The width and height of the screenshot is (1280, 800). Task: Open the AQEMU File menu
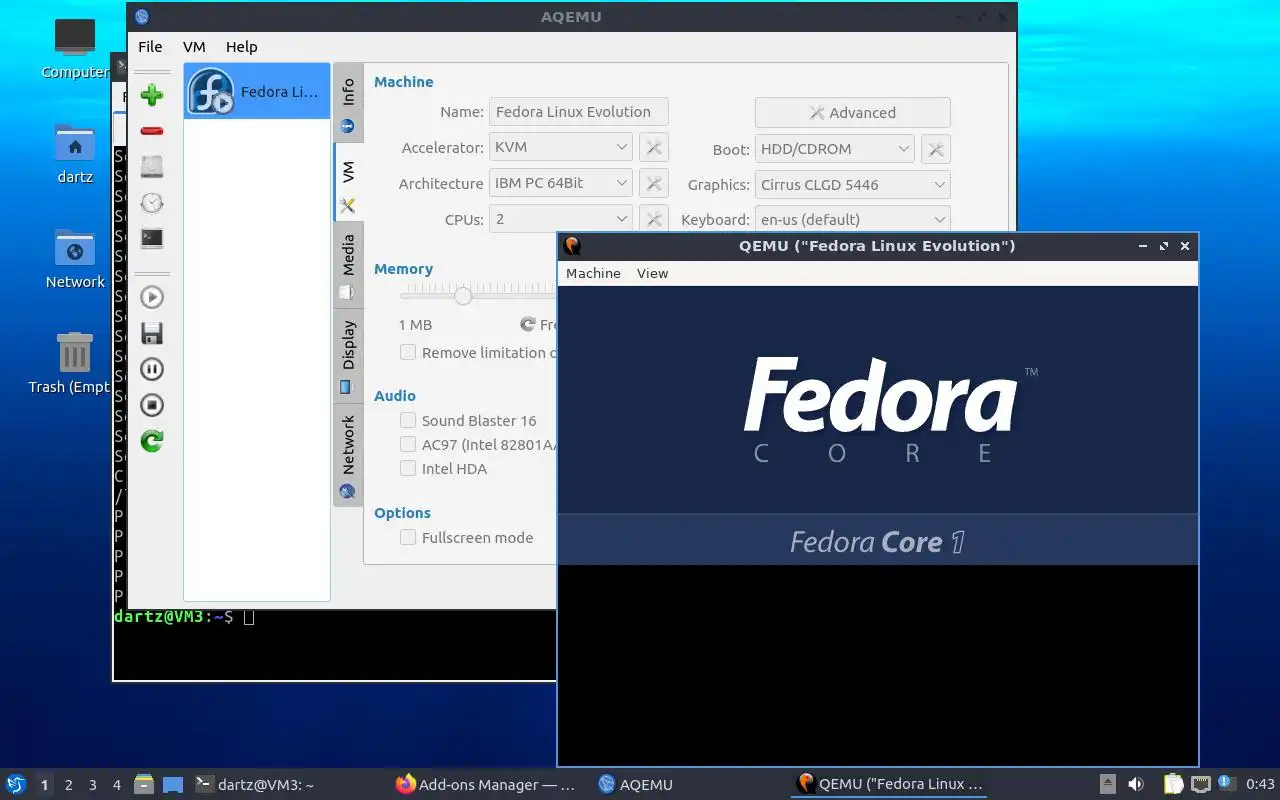point(150,47)
